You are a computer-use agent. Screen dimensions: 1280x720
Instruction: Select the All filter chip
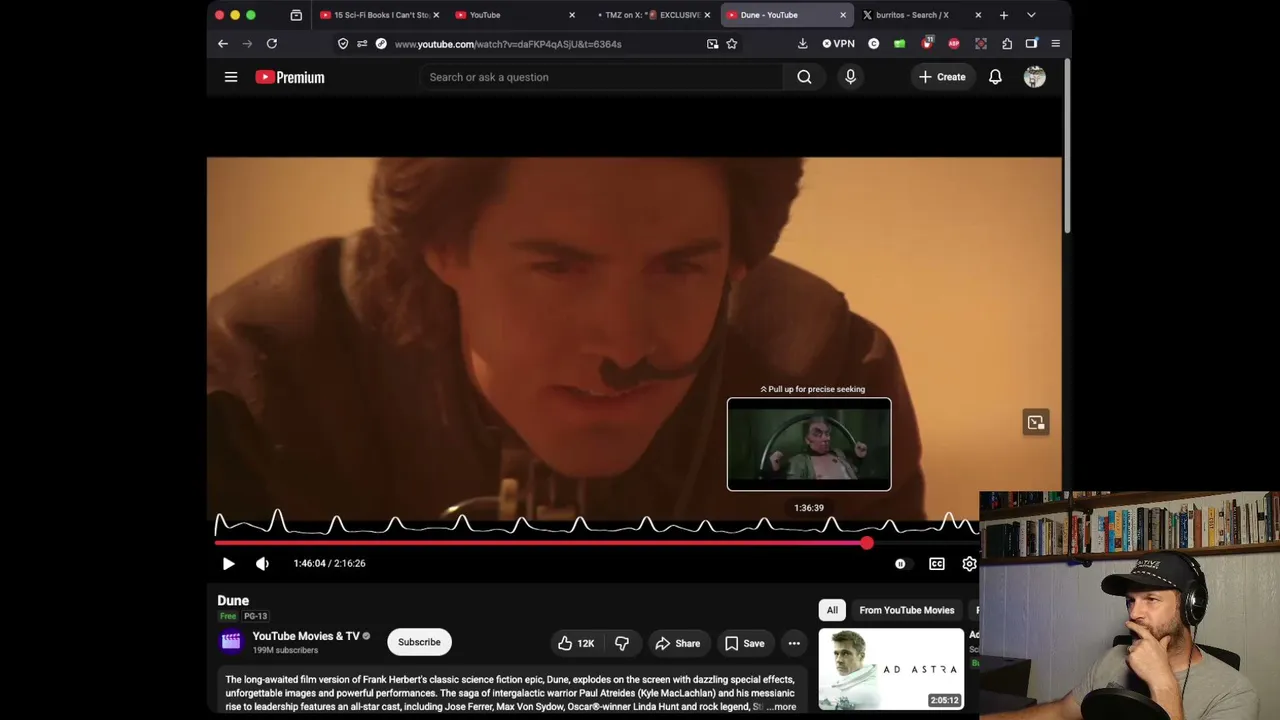832,610
